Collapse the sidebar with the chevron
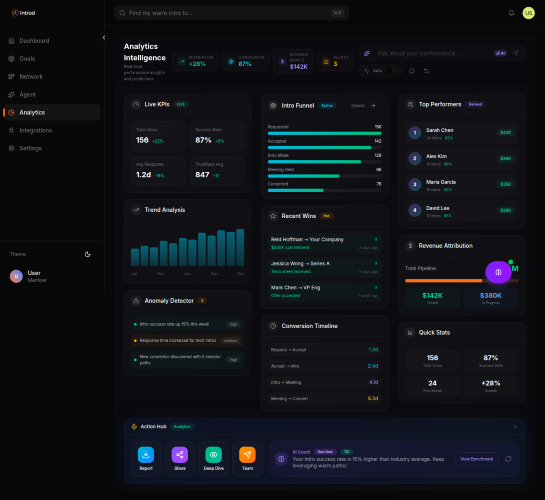 pyautogui.click(x=104, y=38)
